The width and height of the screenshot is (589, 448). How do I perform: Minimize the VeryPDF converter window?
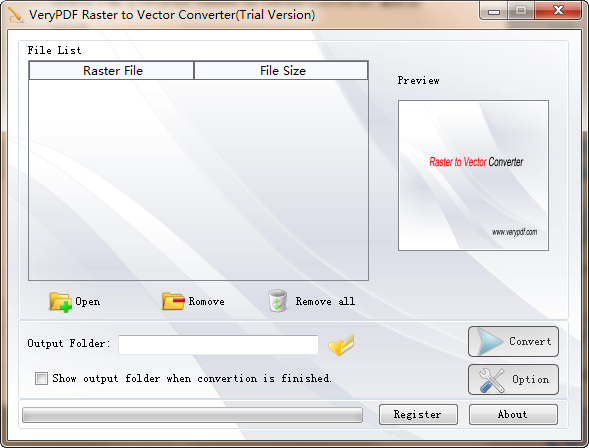tap(494, 11)
